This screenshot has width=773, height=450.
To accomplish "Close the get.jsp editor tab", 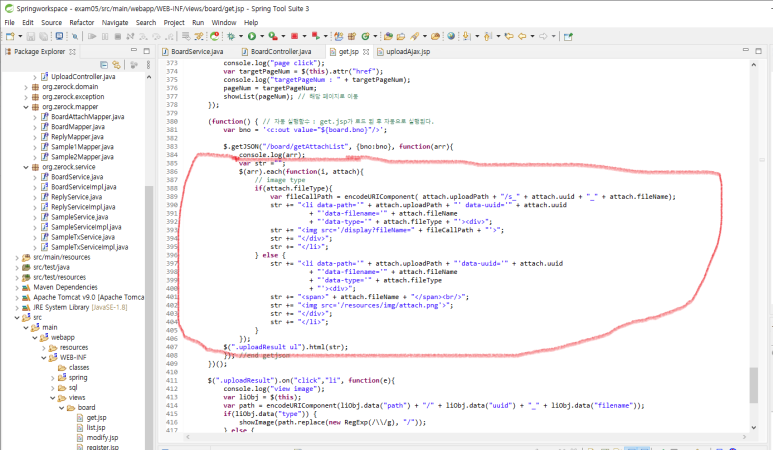I will point(366,51).
